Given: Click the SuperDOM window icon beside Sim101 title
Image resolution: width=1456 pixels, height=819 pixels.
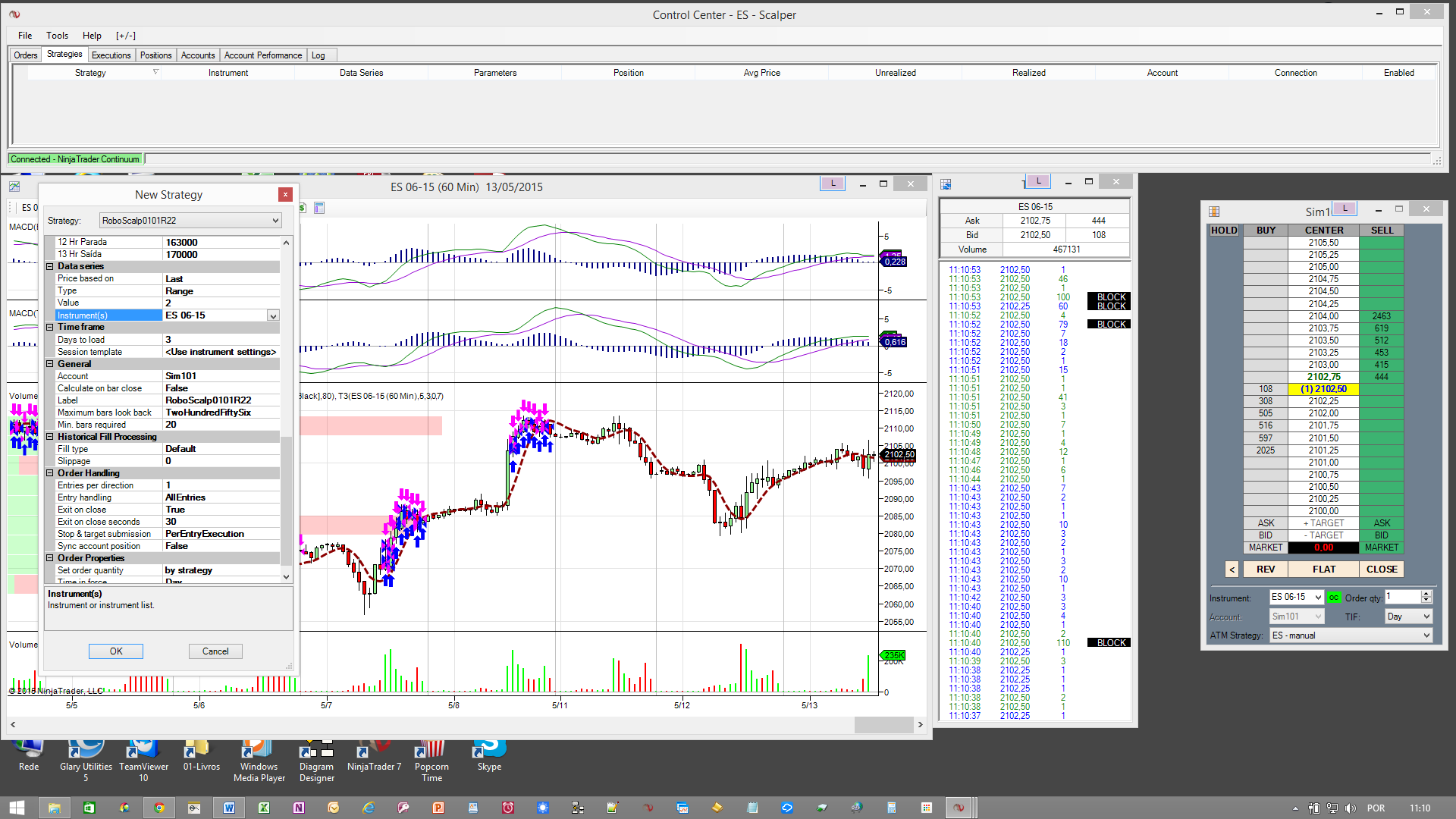Looking at the screenshot, I should point(1214,212).
